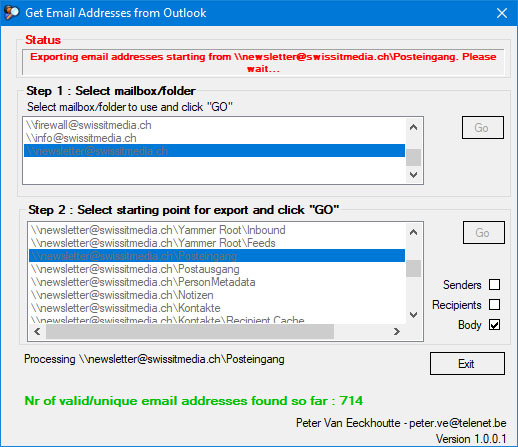Screen dimensions: 518x447
Task: Select highlighted \\newsletter@swissitmedia.ch mailbox
Action: click(214, 151)
